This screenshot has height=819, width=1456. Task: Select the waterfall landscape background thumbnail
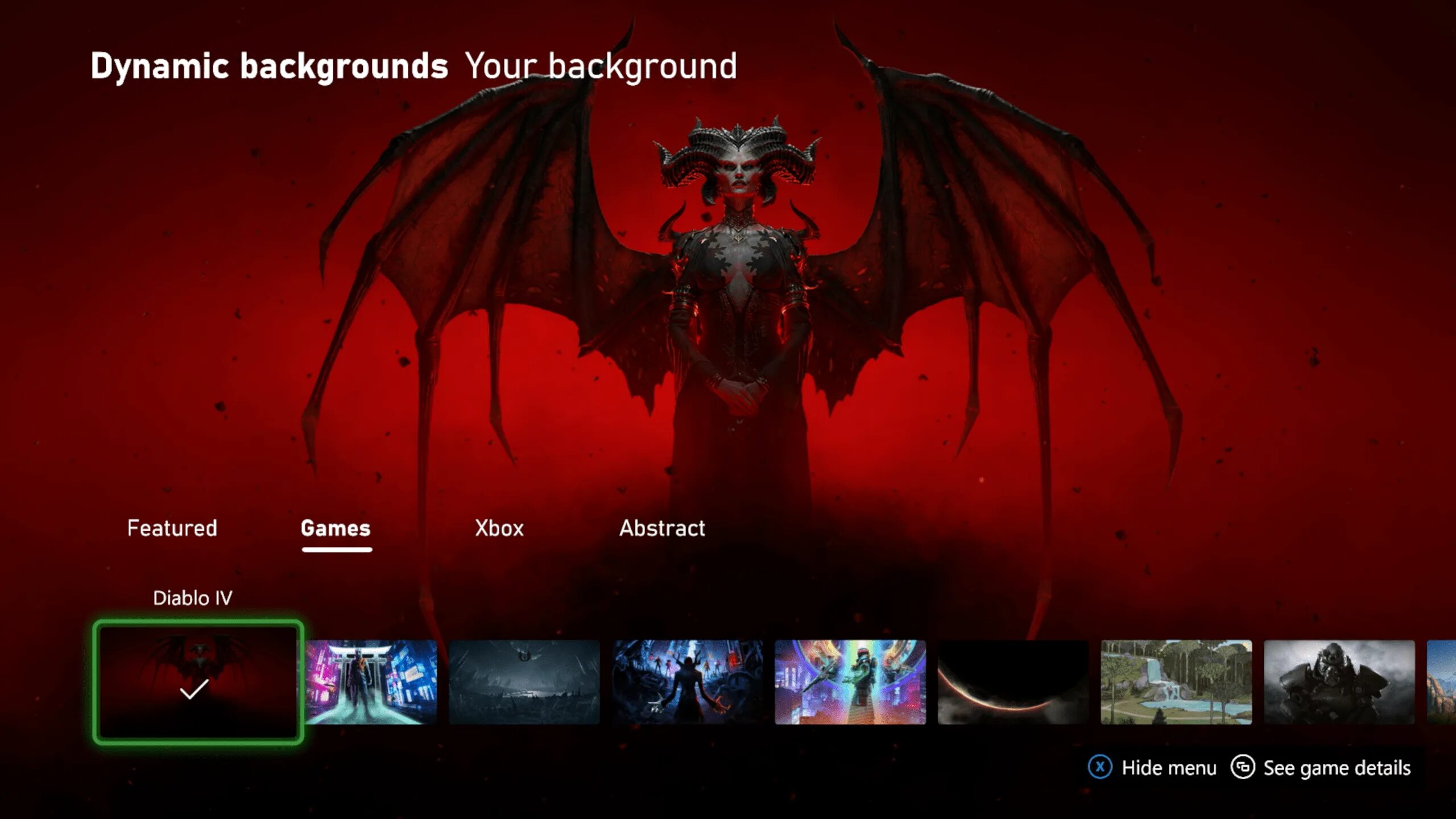[1175, 683]
